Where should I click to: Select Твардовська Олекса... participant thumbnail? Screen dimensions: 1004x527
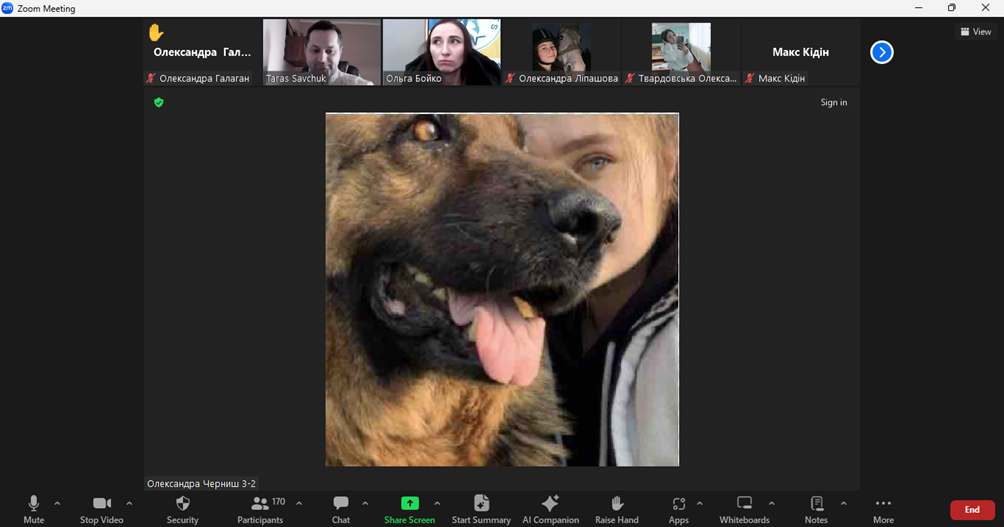(681, 52)
